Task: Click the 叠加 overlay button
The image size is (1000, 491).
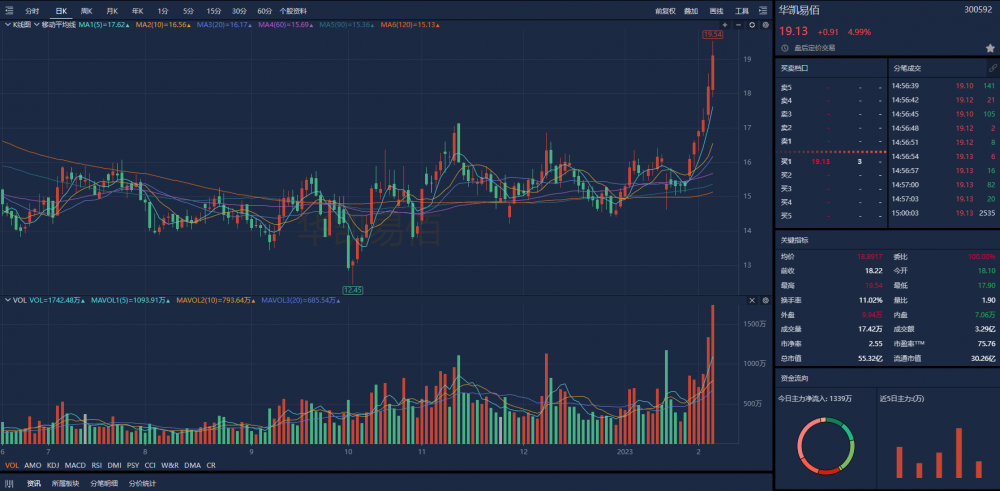Action: (691, 10)
